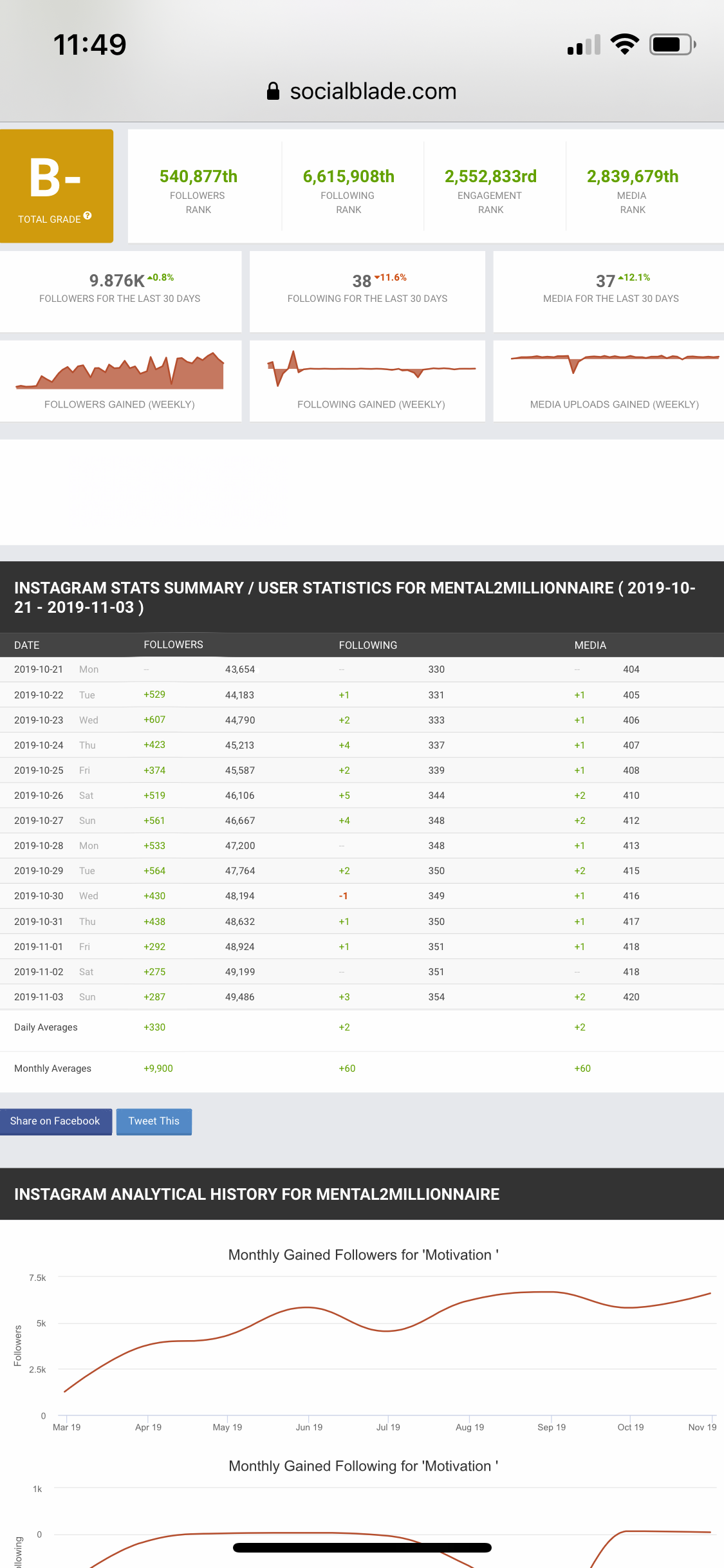Click the Tweet This button
This screenshot has width=724, height=1568.
pos(154,1121)
